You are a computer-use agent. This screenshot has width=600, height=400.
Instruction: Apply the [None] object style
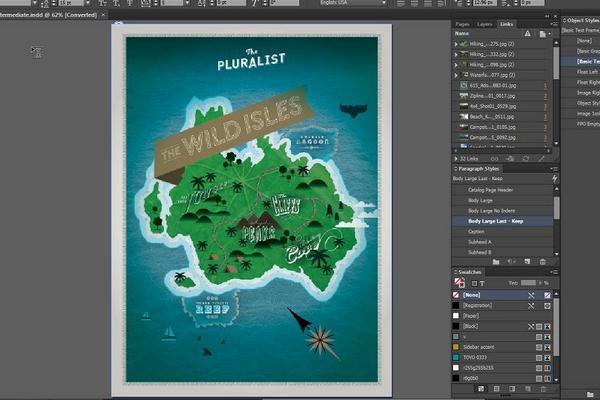pos(582,40)
